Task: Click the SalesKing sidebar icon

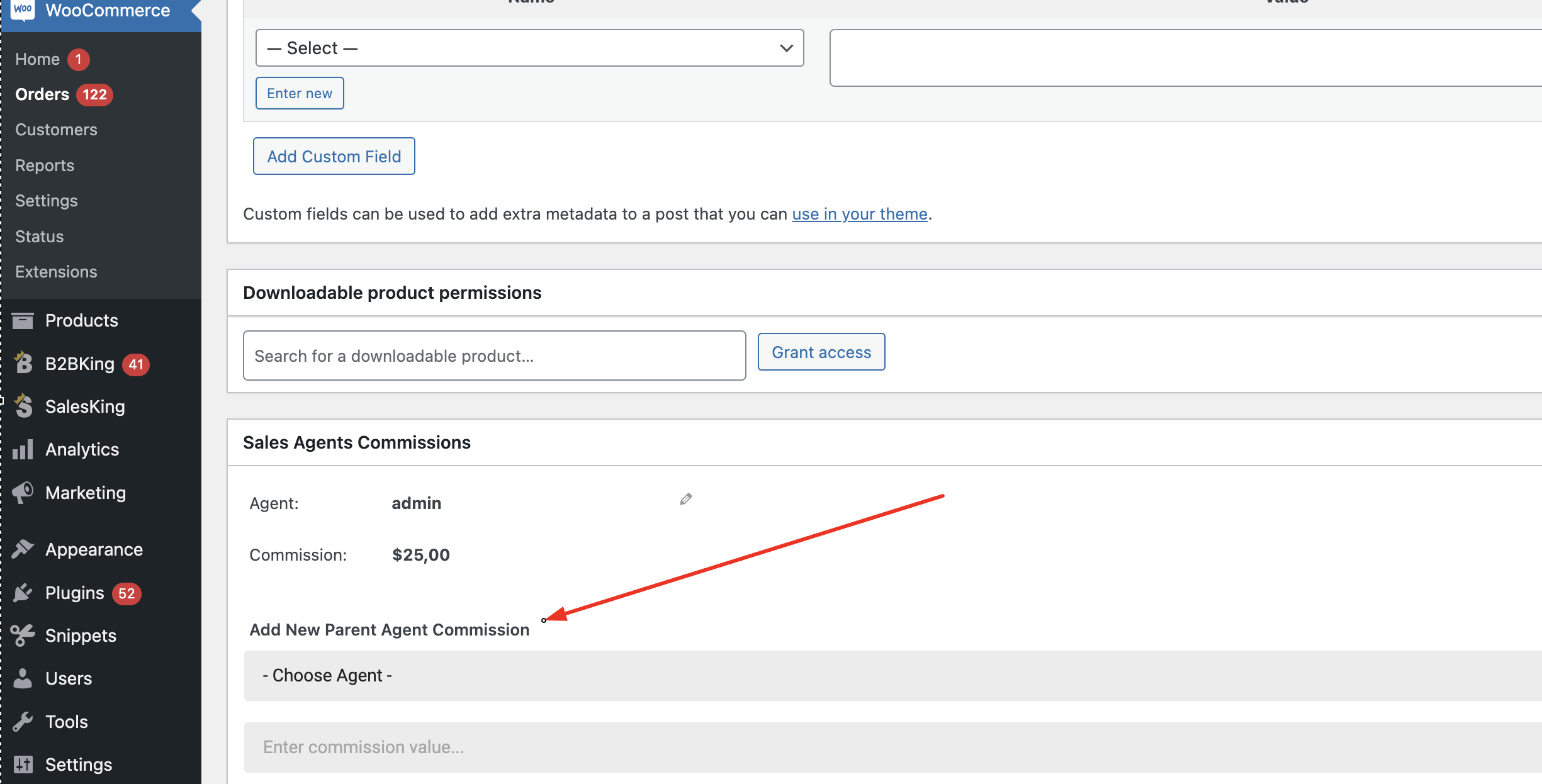Action: tap(23, 406)
